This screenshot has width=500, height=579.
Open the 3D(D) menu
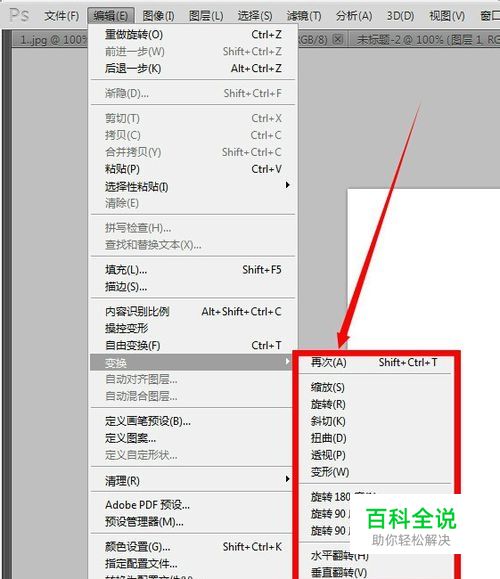[400, 16]
